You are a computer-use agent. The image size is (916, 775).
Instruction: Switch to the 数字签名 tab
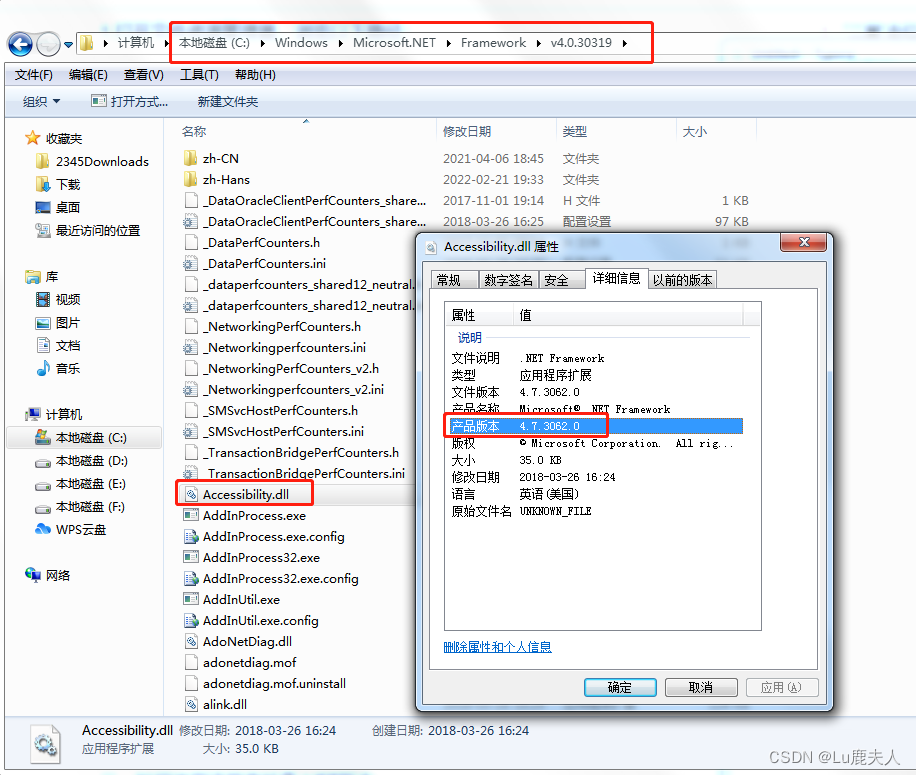[508, 280]
